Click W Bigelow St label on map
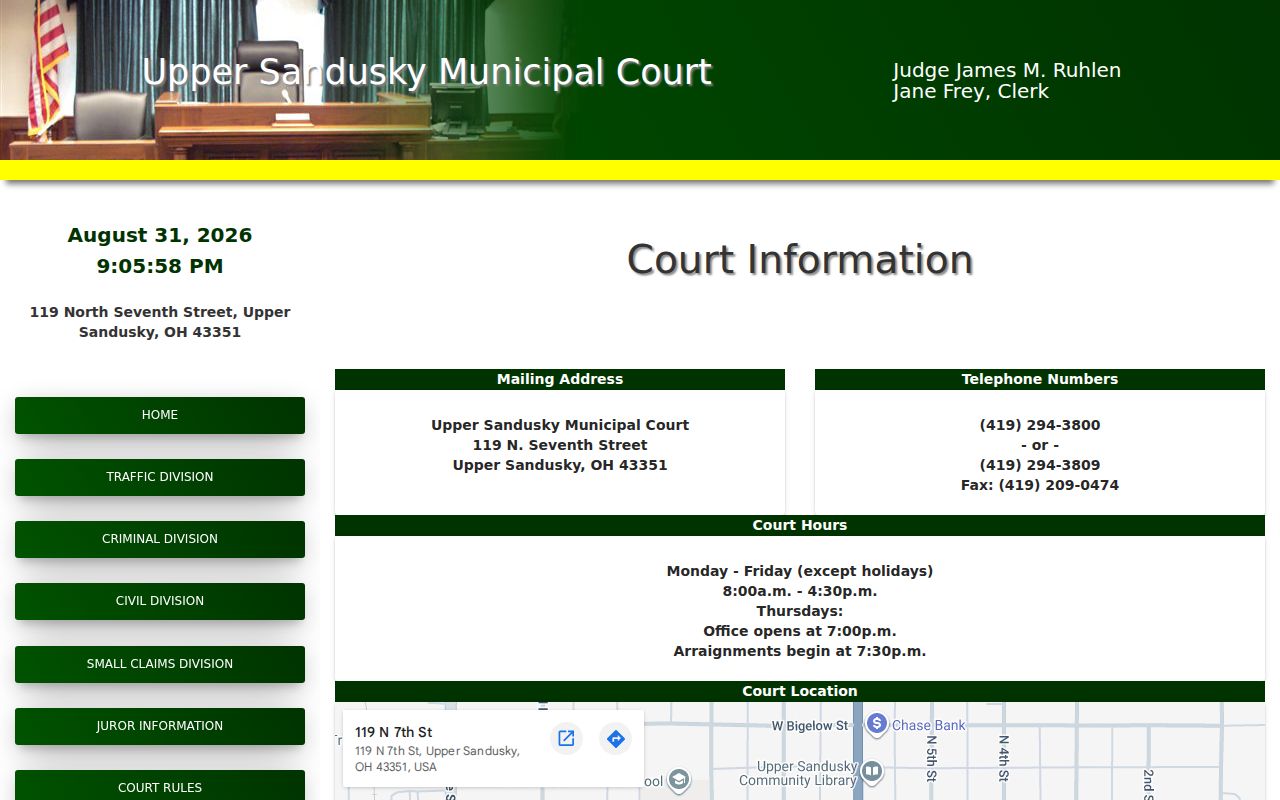The height and width of the screenshot is (800, 1280). [810, 726]
